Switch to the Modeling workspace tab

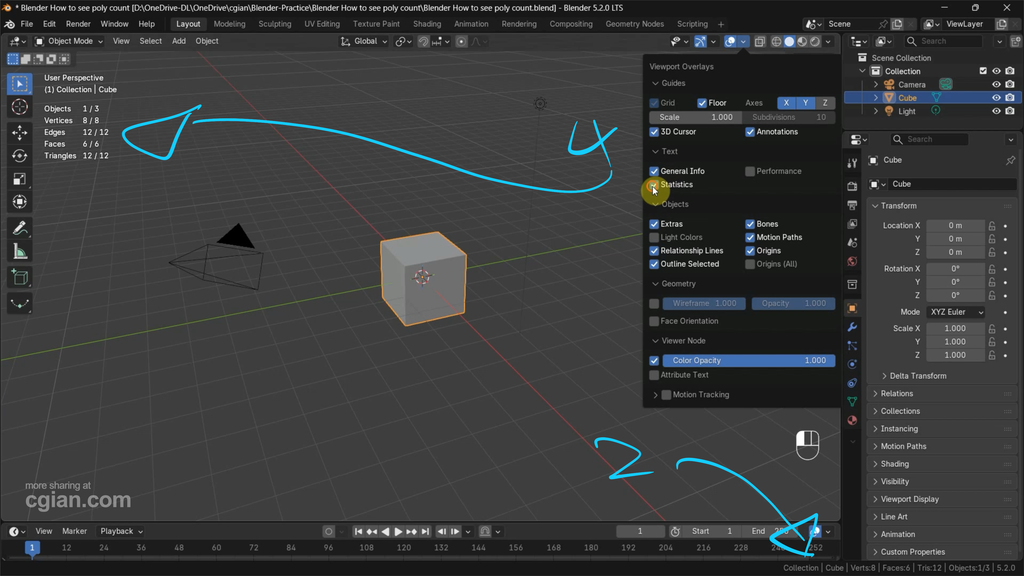point(229,24)
